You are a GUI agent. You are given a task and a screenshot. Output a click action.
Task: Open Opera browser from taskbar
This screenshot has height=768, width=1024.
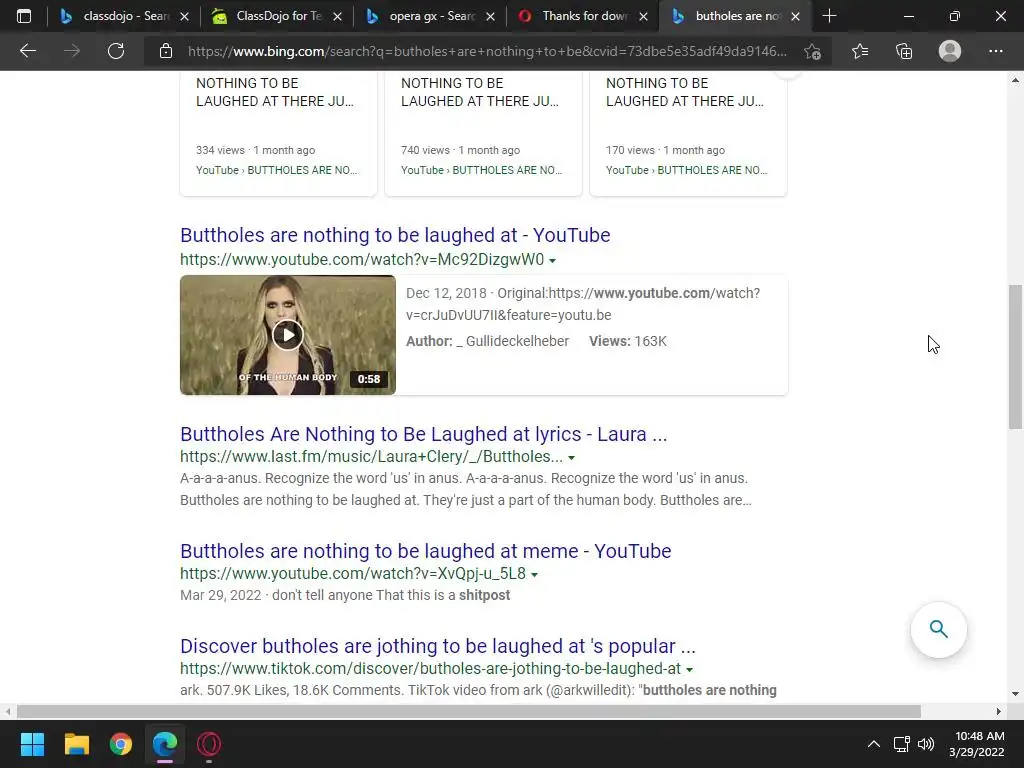coord(209,744)
